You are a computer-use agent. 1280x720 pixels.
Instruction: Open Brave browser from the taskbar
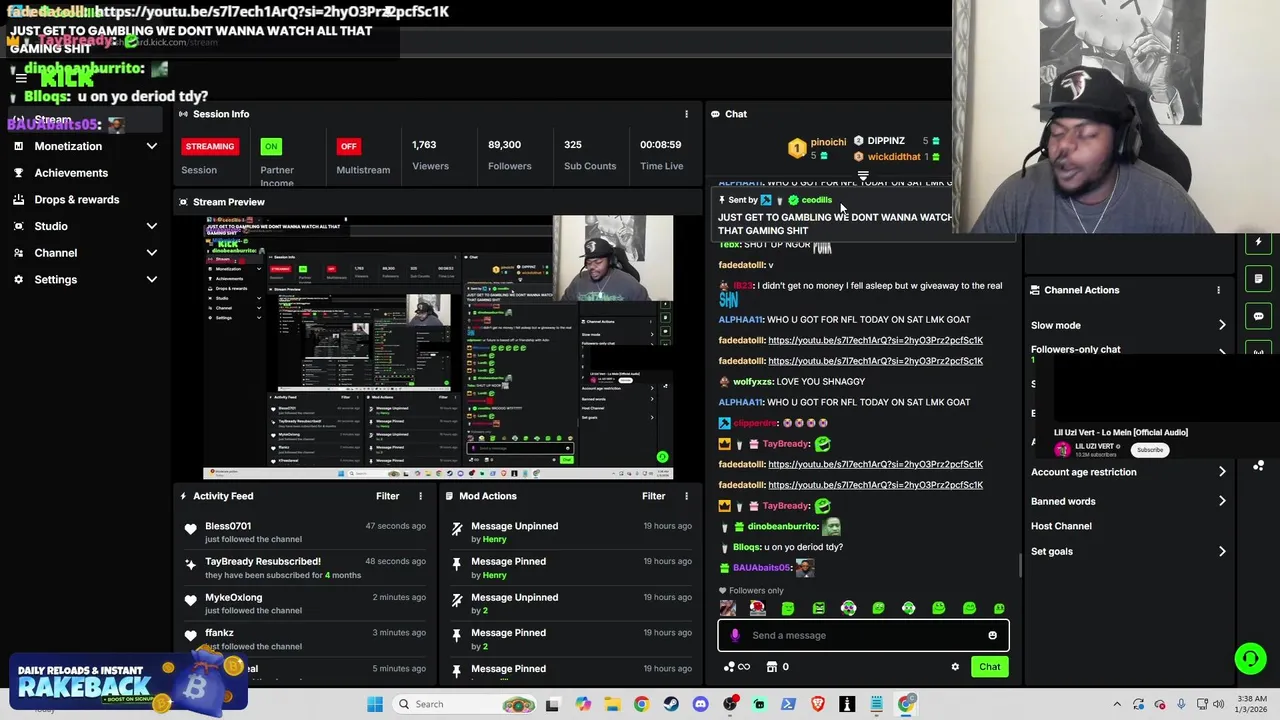818,704
